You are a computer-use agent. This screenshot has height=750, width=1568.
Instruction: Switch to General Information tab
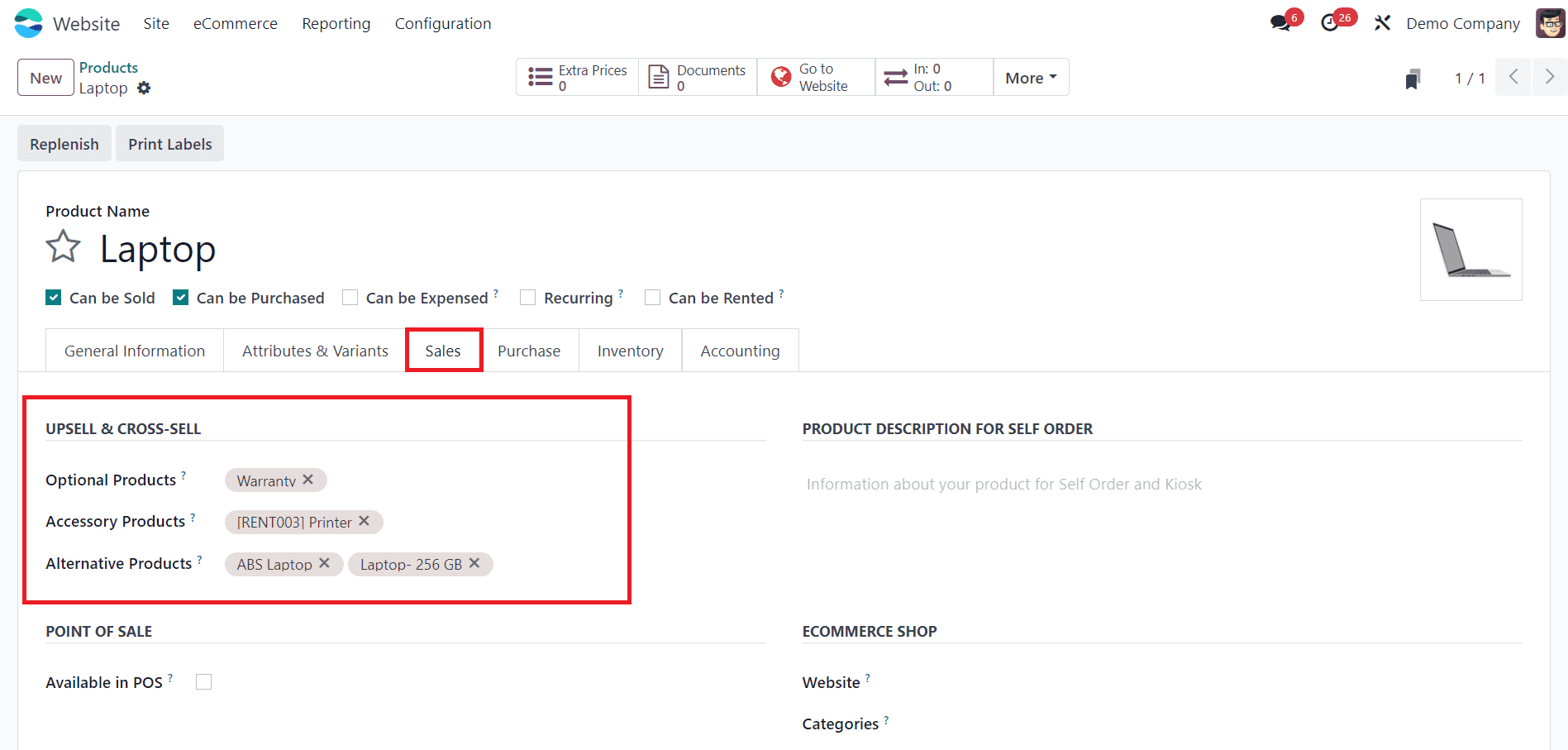tap(135, 351)
